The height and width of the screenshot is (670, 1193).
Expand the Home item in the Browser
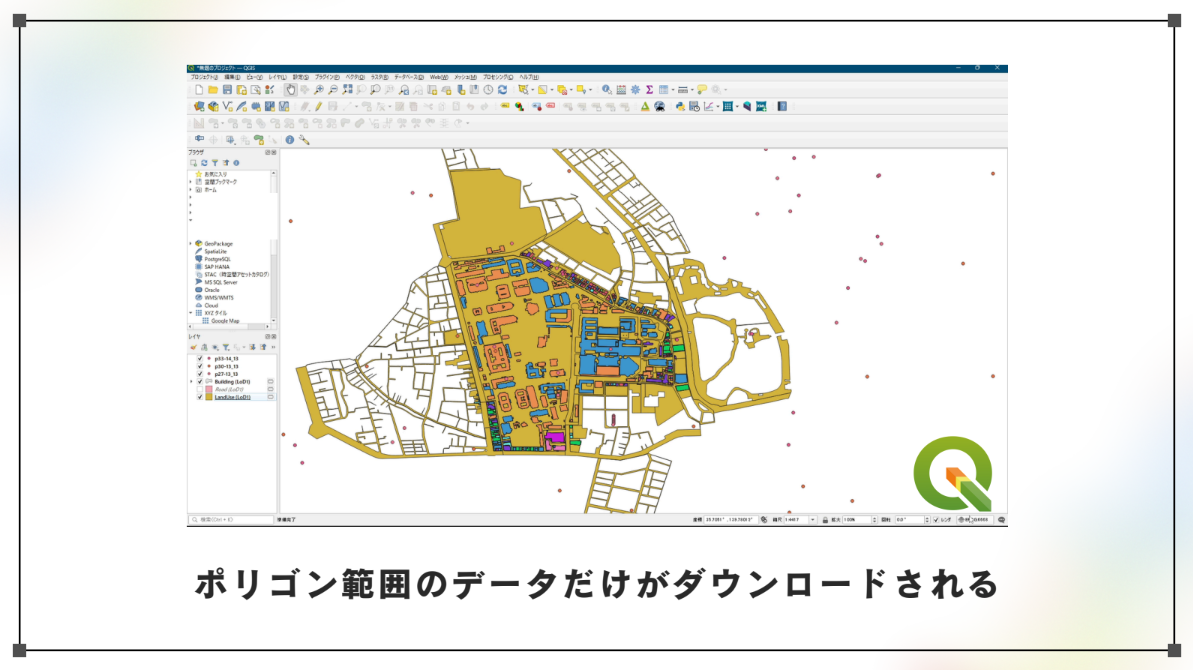[190, 190]
